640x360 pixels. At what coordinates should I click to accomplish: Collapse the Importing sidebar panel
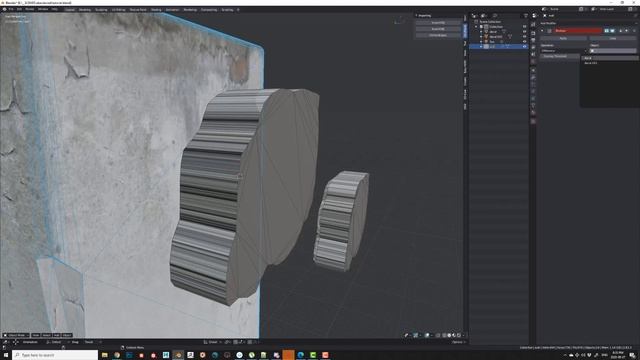417,16
